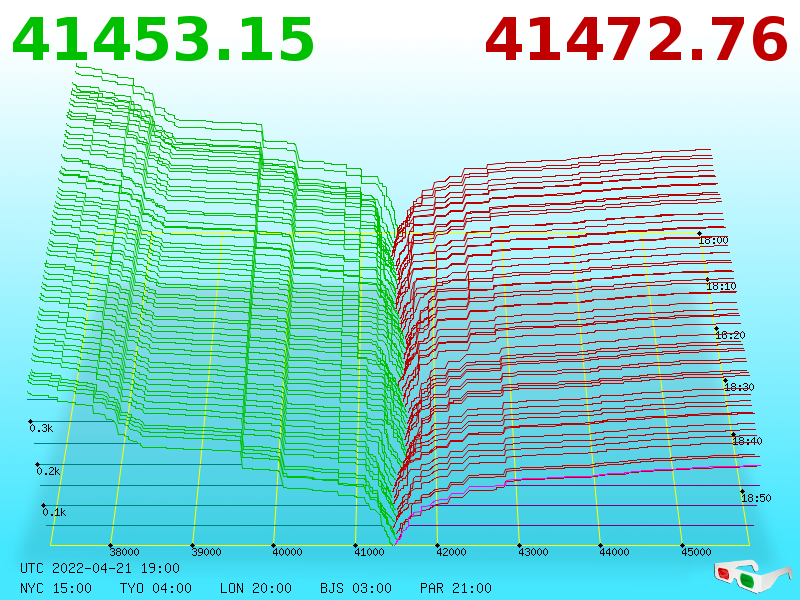Screen dimensions: 800x600
Task: Click the 0.1k depth axis label
Action: click(55, 512)
